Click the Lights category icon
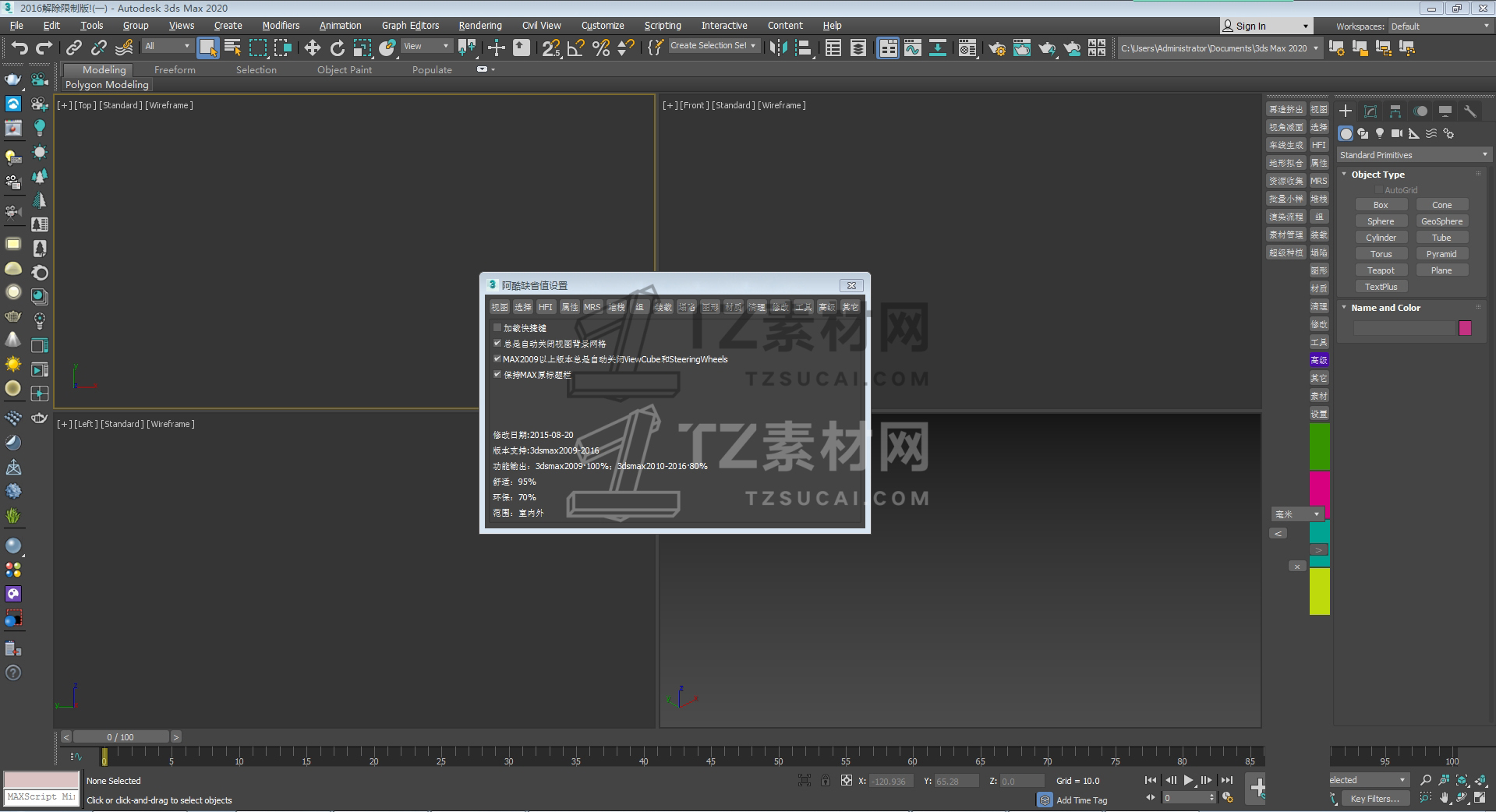1496x812 pixels. [x=1380, y=133]
